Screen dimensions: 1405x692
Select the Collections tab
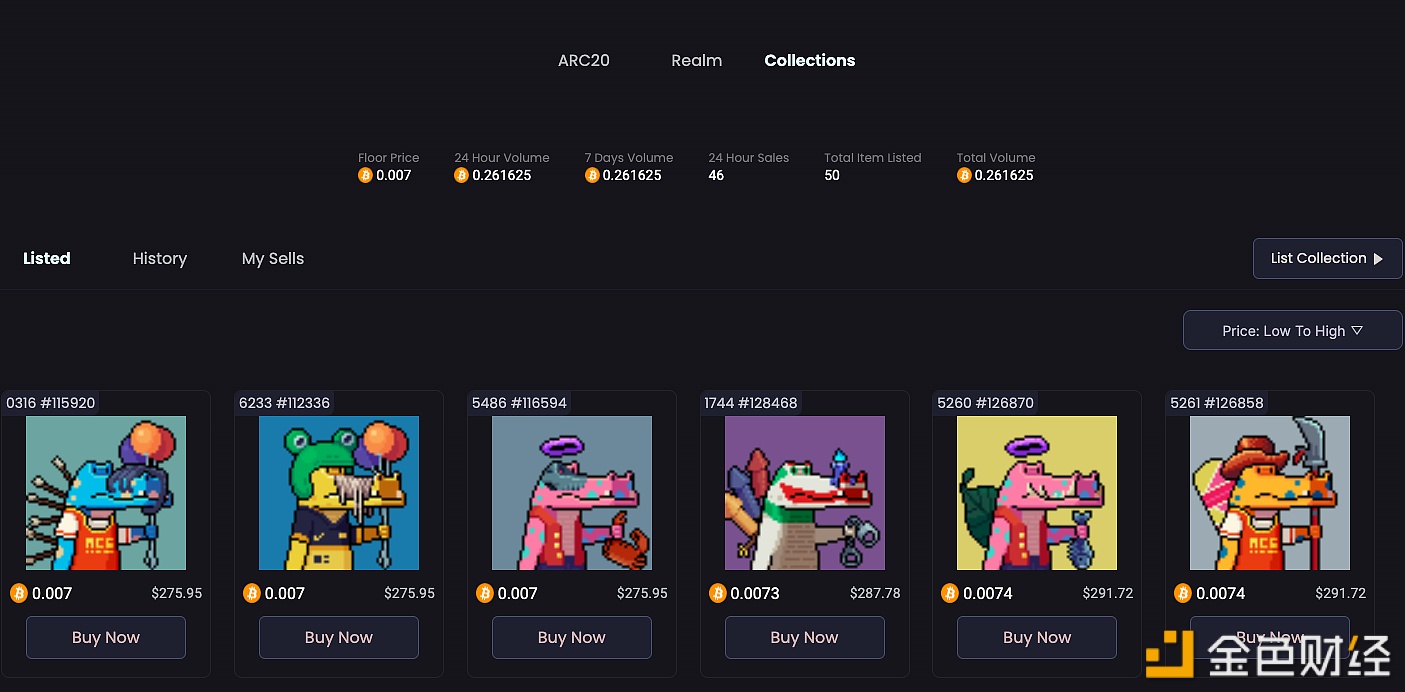pos(810,60)
